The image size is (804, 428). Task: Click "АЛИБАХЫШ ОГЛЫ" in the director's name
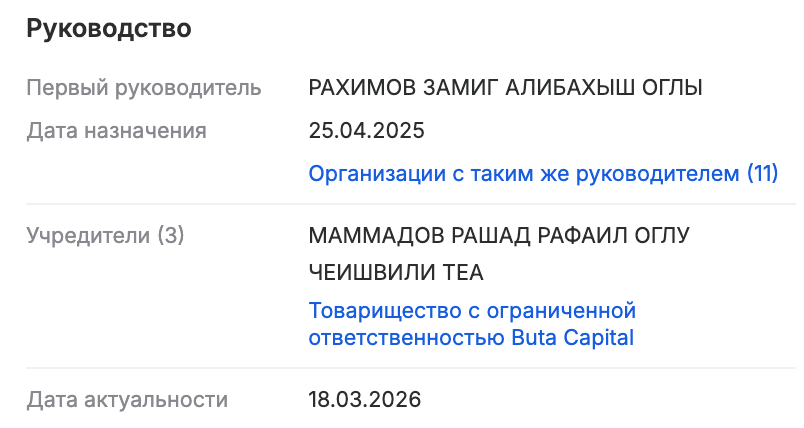(610, 87)
